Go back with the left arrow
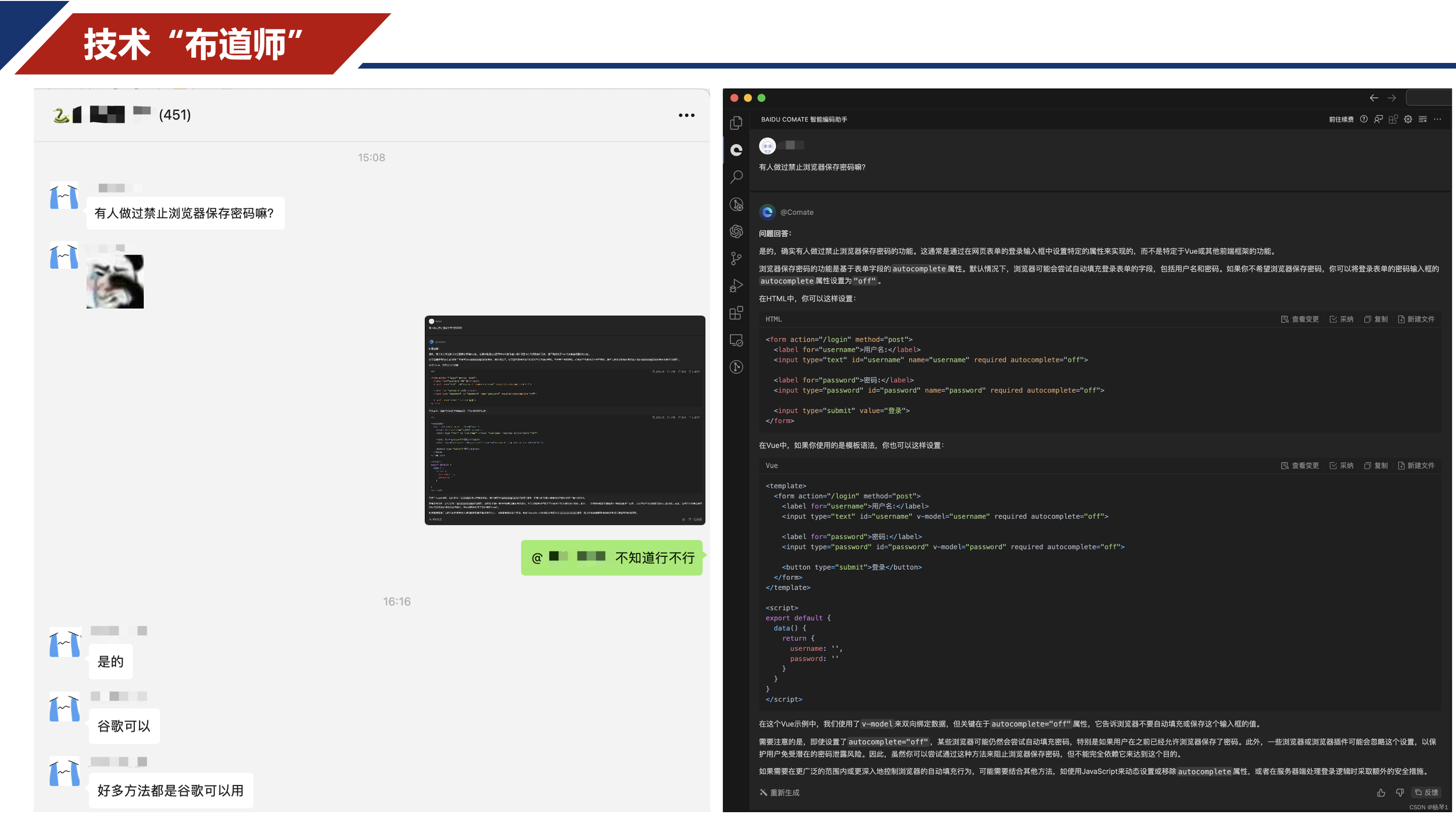Image resolution: width=1456 pixels, height=815 pixels. click(x=1374, y=98)
